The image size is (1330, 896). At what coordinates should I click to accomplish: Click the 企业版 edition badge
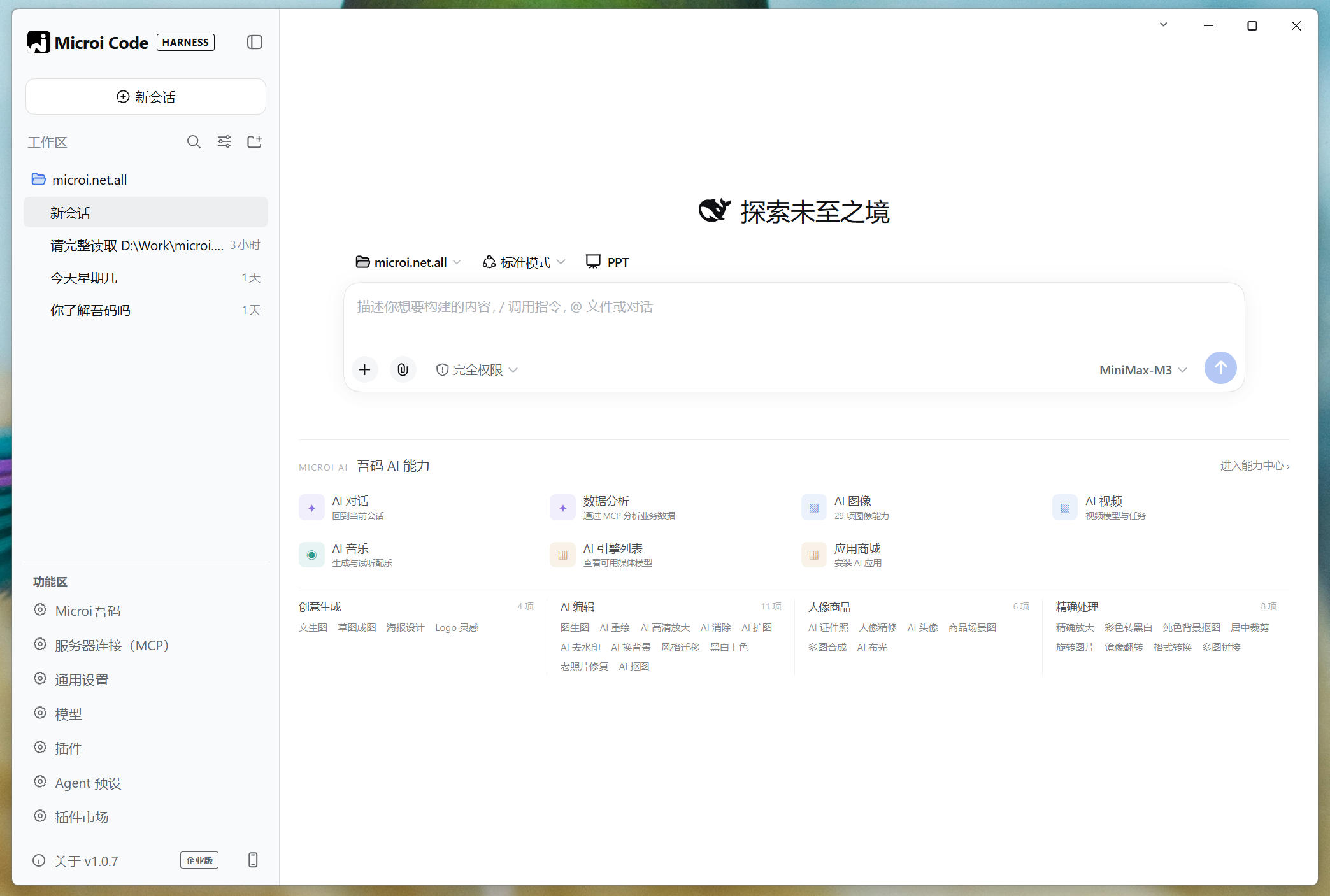[x=199, y=860]
